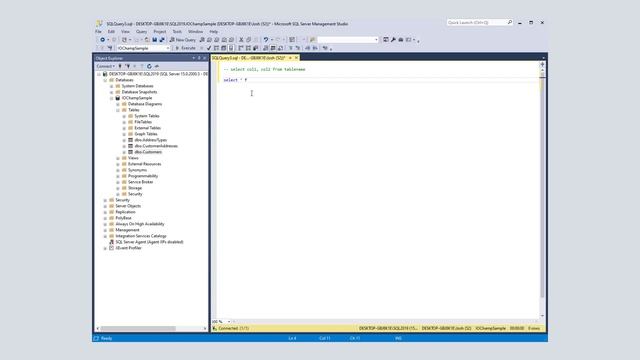Select the dbo.Customers table
Image resolution: width=640 pixels, height=360 pixels.
[148, 152]
